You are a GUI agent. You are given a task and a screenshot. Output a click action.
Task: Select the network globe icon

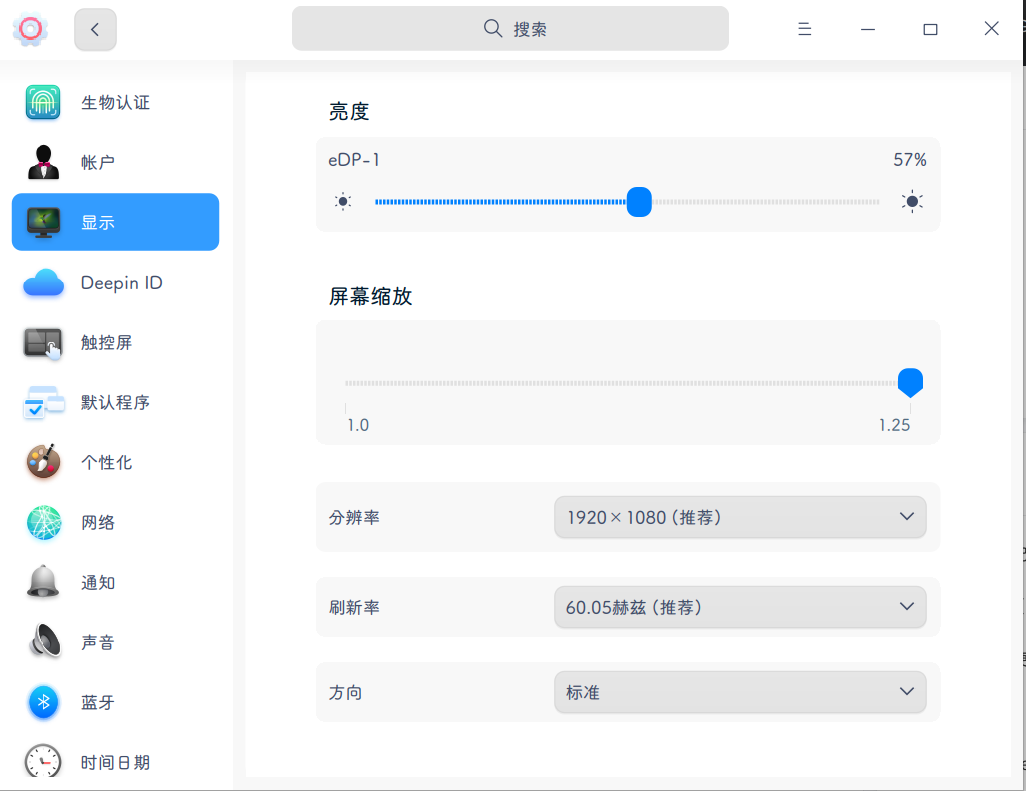43,522
